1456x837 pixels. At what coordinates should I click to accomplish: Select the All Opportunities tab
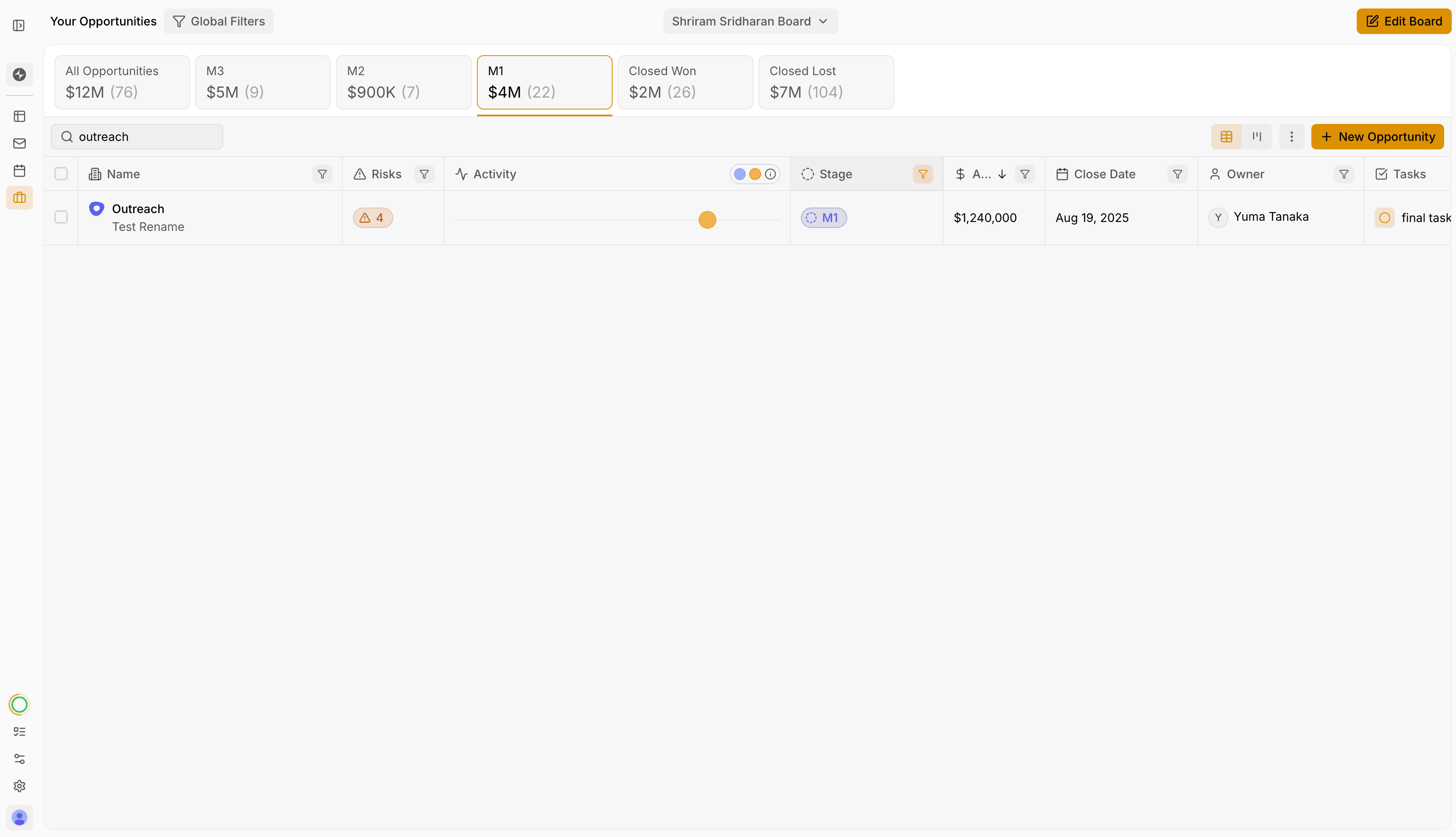click(x=122, y=82)
